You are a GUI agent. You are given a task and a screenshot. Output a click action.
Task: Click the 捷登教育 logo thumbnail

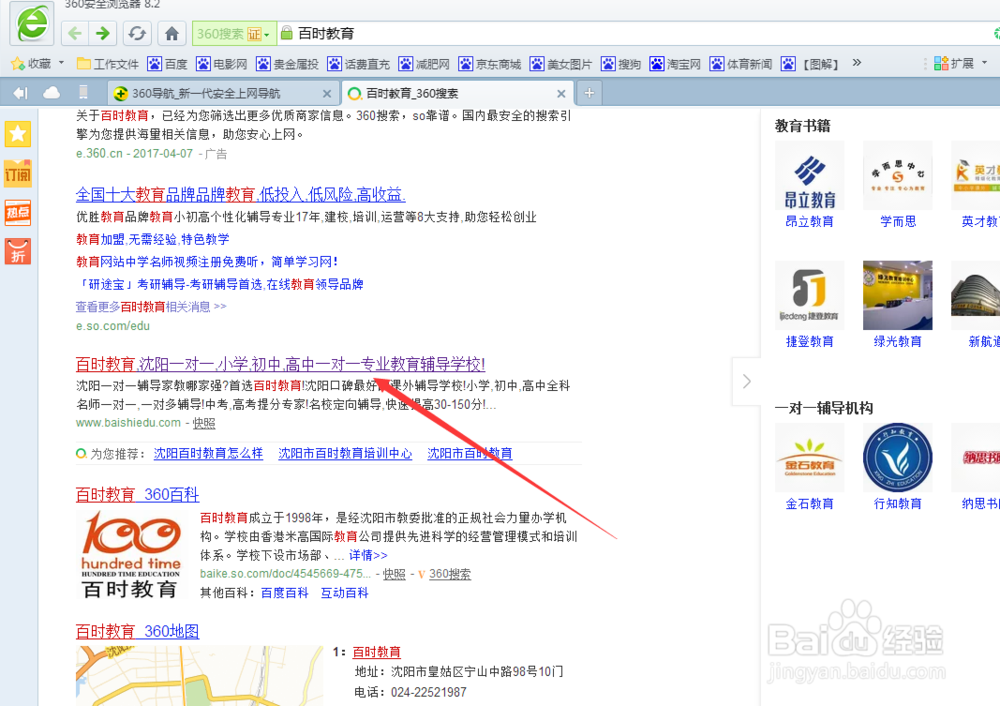coord(809,295)
